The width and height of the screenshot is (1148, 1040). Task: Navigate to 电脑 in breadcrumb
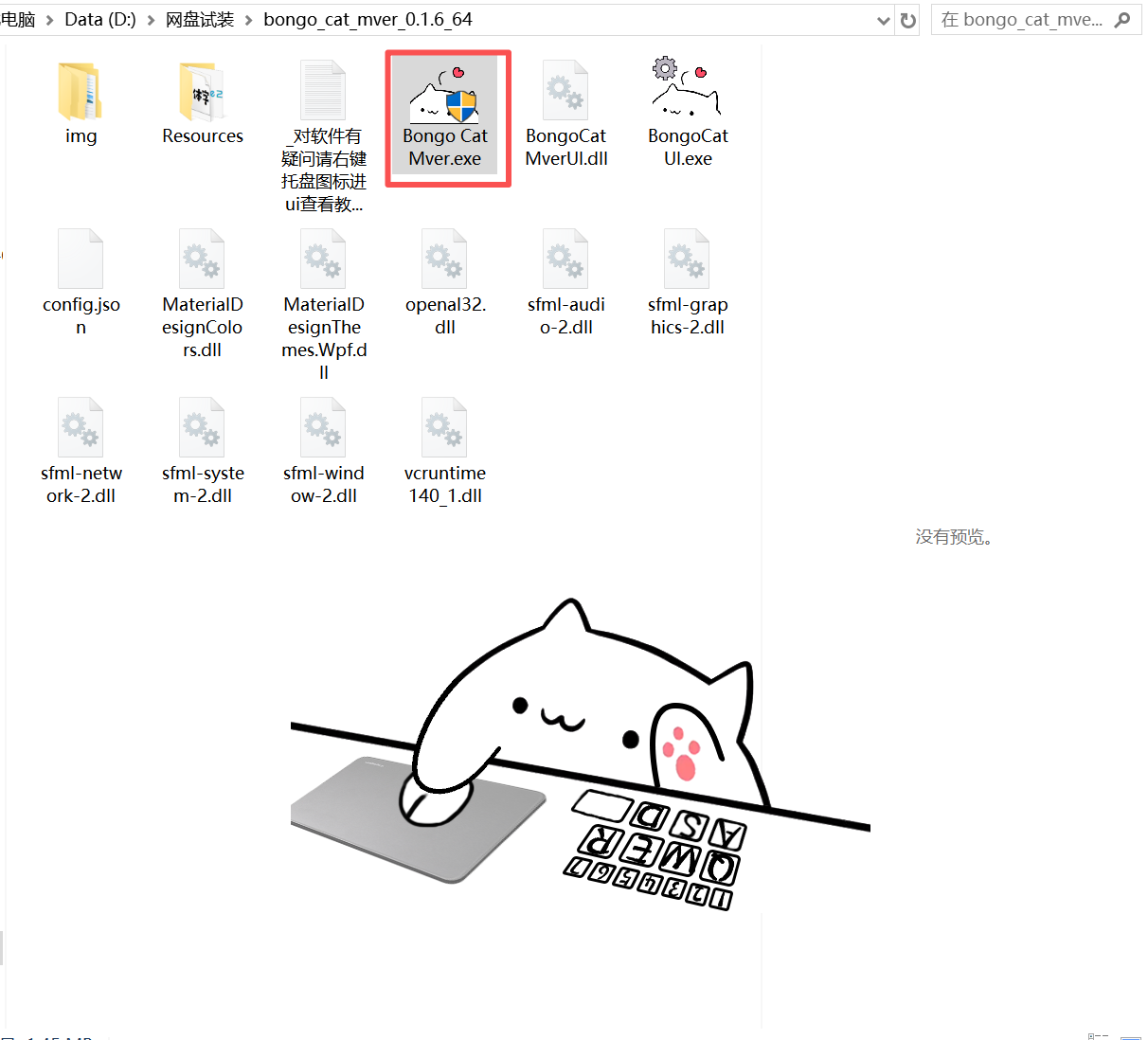[x=18, y=20]
